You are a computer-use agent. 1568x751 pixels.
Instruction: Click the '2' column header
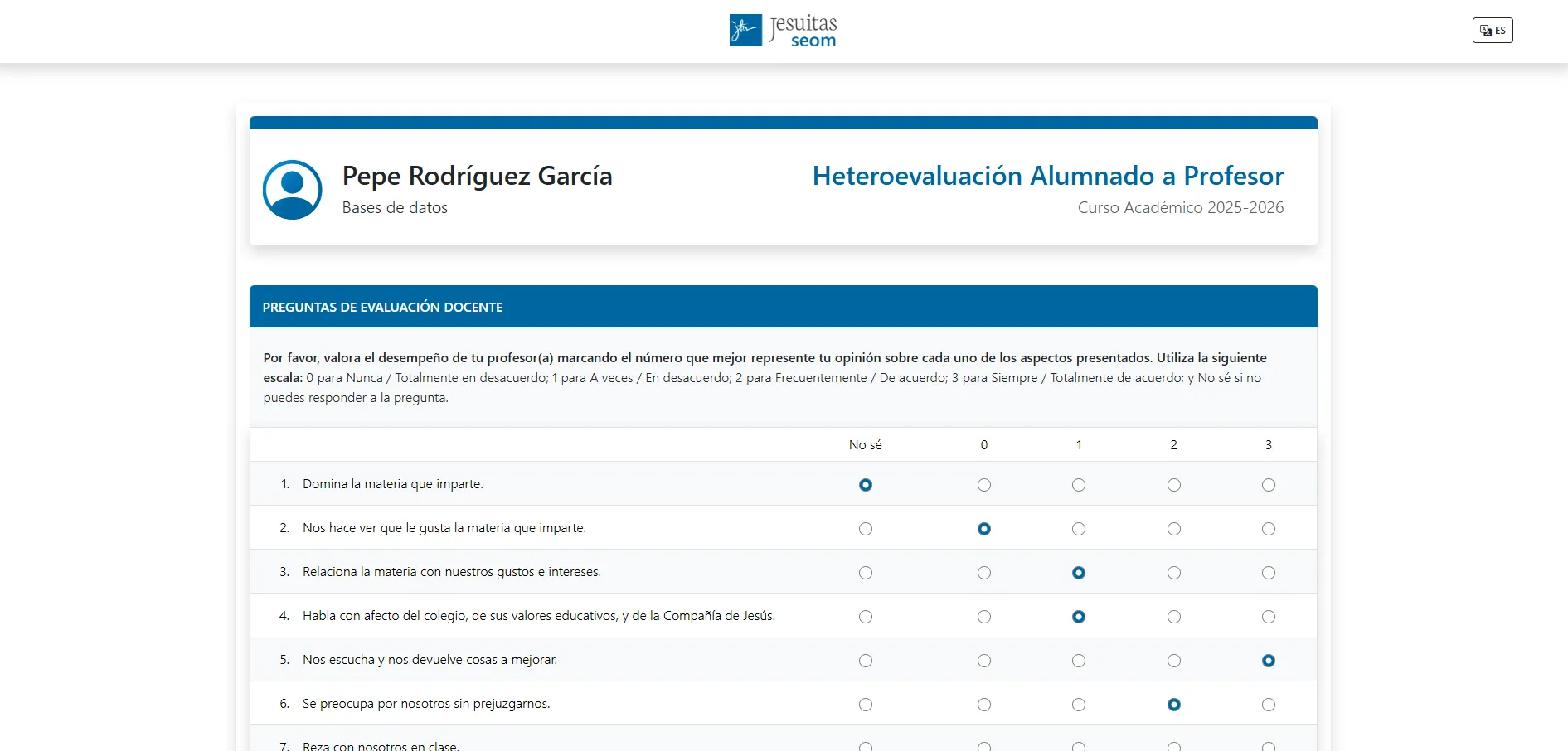1174,445
